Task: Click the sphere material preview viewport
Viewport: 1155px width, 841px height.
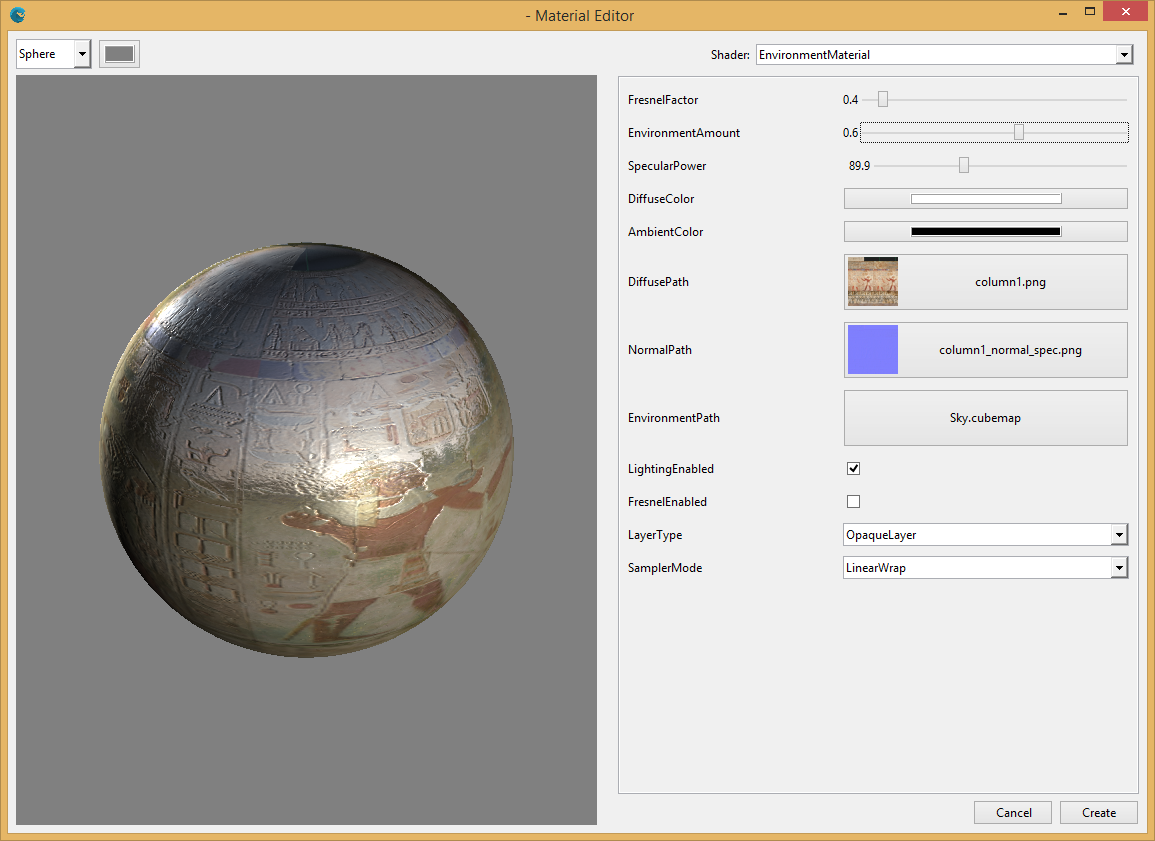Action: coord(306,450)
